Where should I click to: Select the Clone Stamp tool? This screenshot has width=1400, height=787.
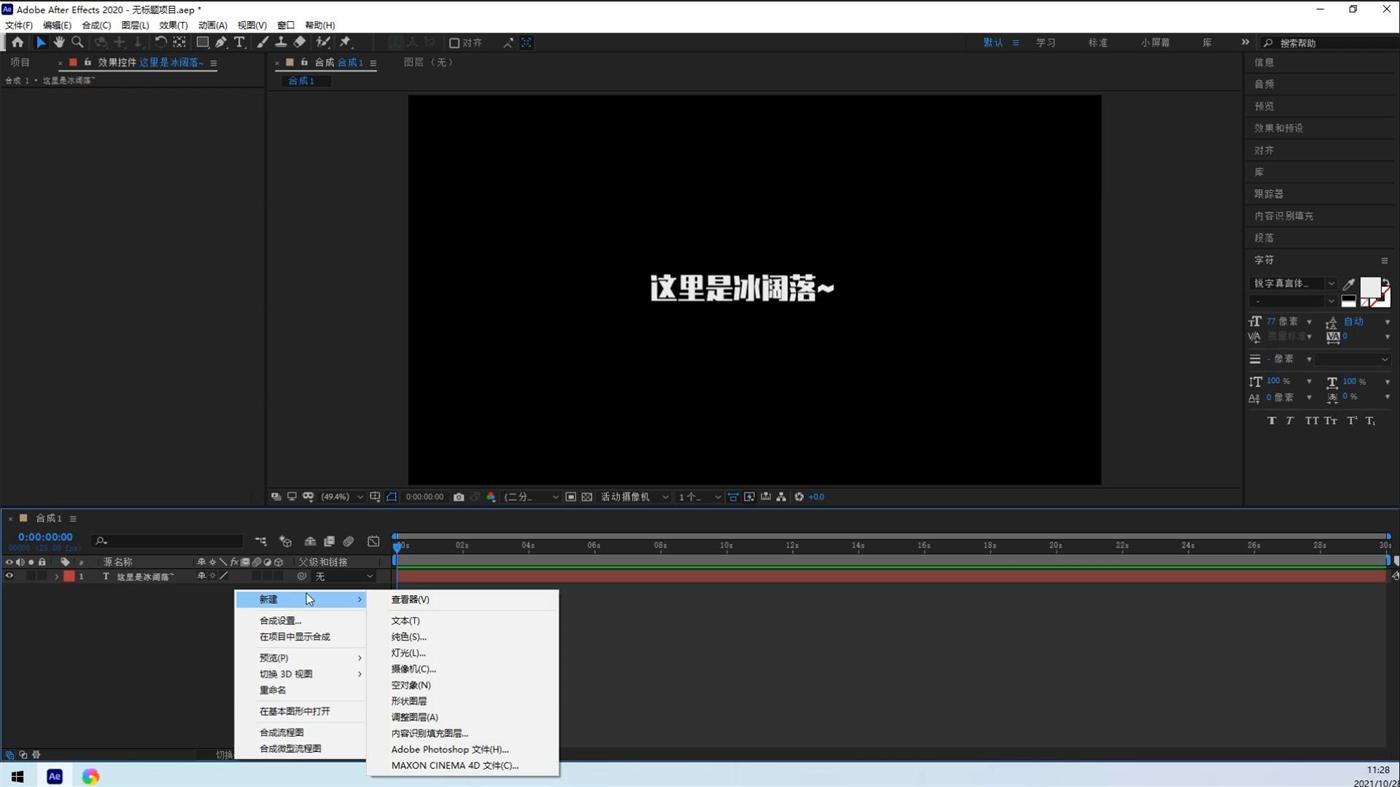tap(281, 42)
